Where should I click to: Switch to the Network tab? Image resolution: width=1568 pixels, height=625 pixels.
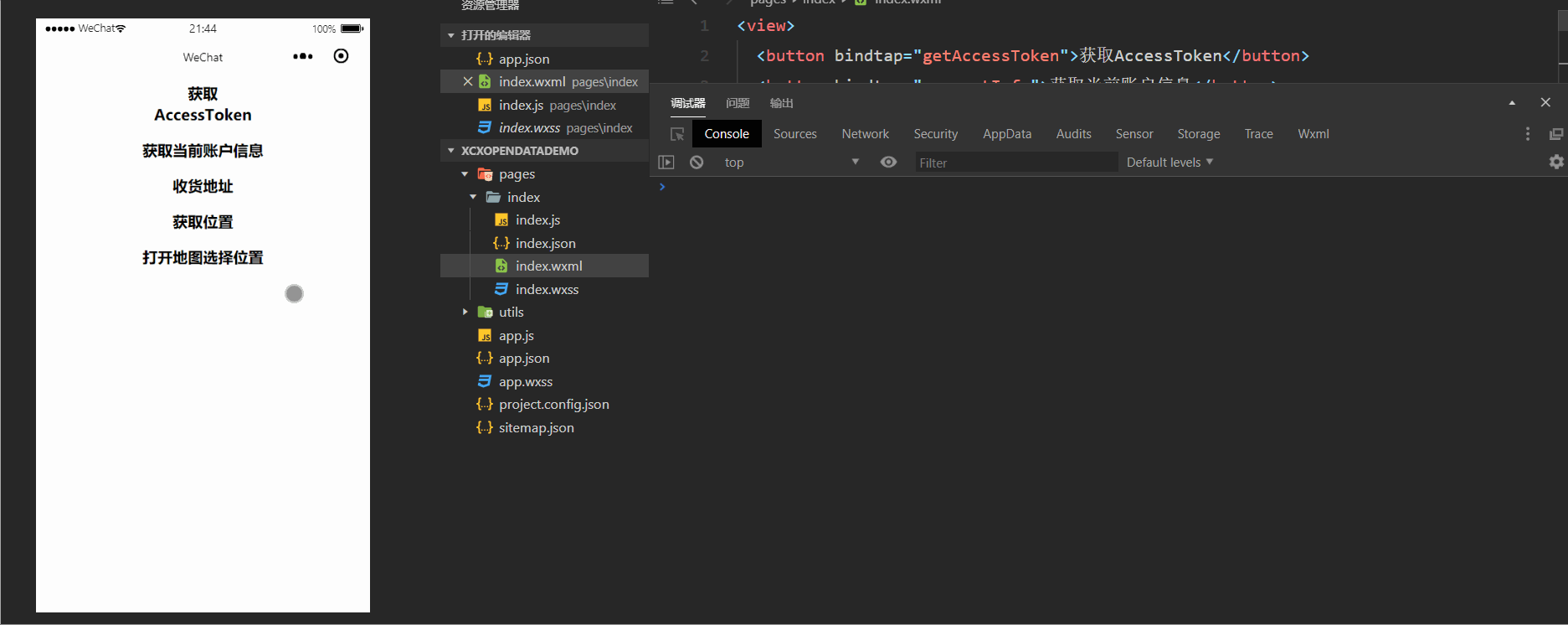coord(865,134)
